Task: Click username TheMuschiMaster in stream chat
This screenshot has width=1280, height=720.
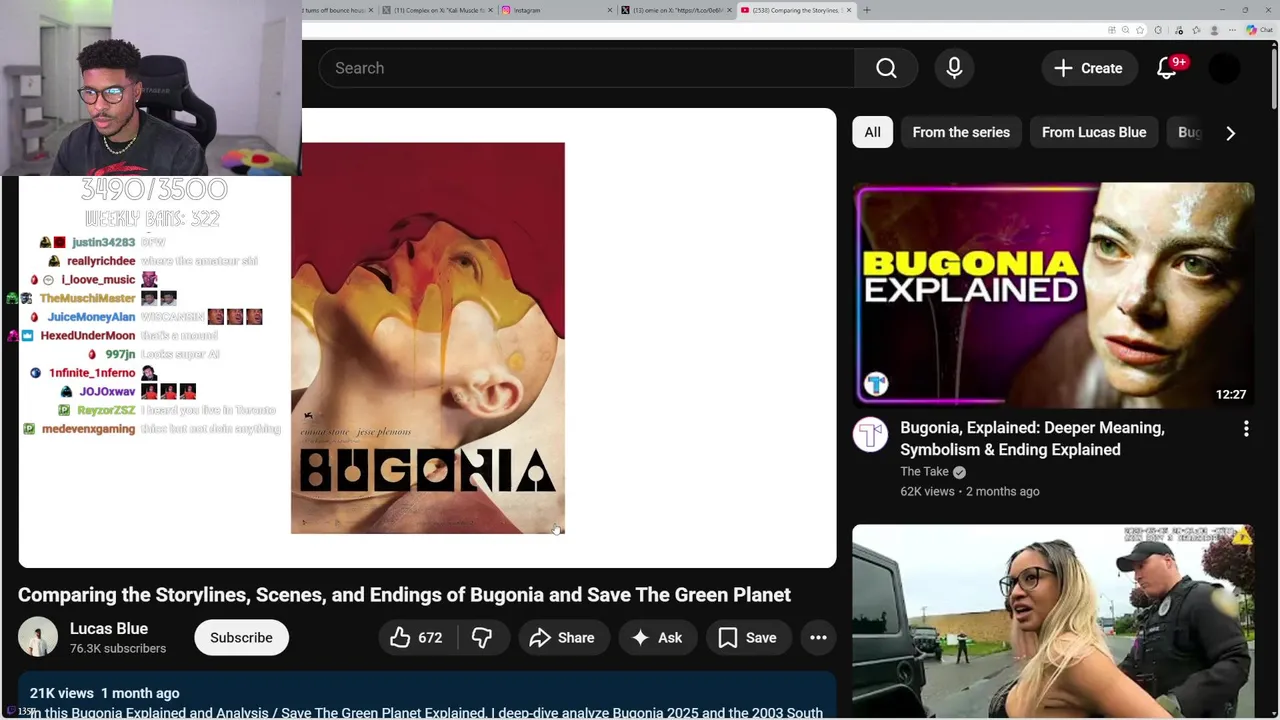Action: (x=87, y=298)
